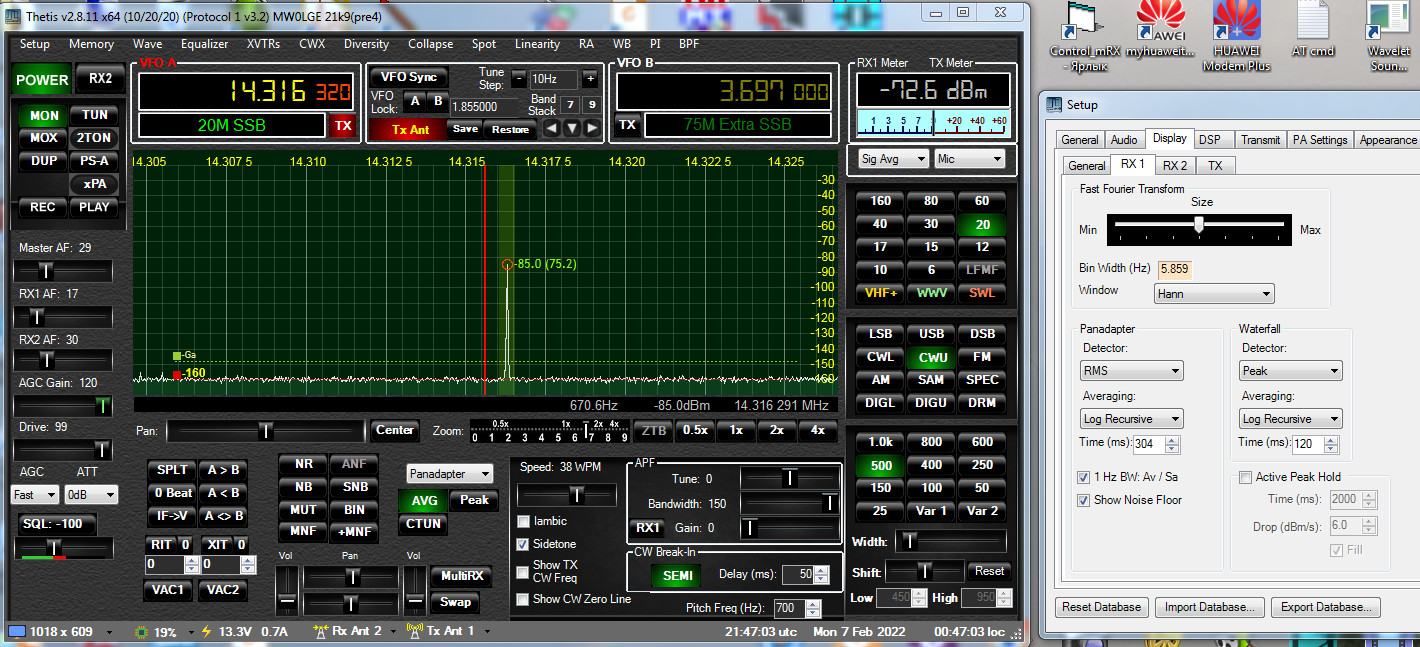Click the CPU usage 19% status icon

point(141,632)
